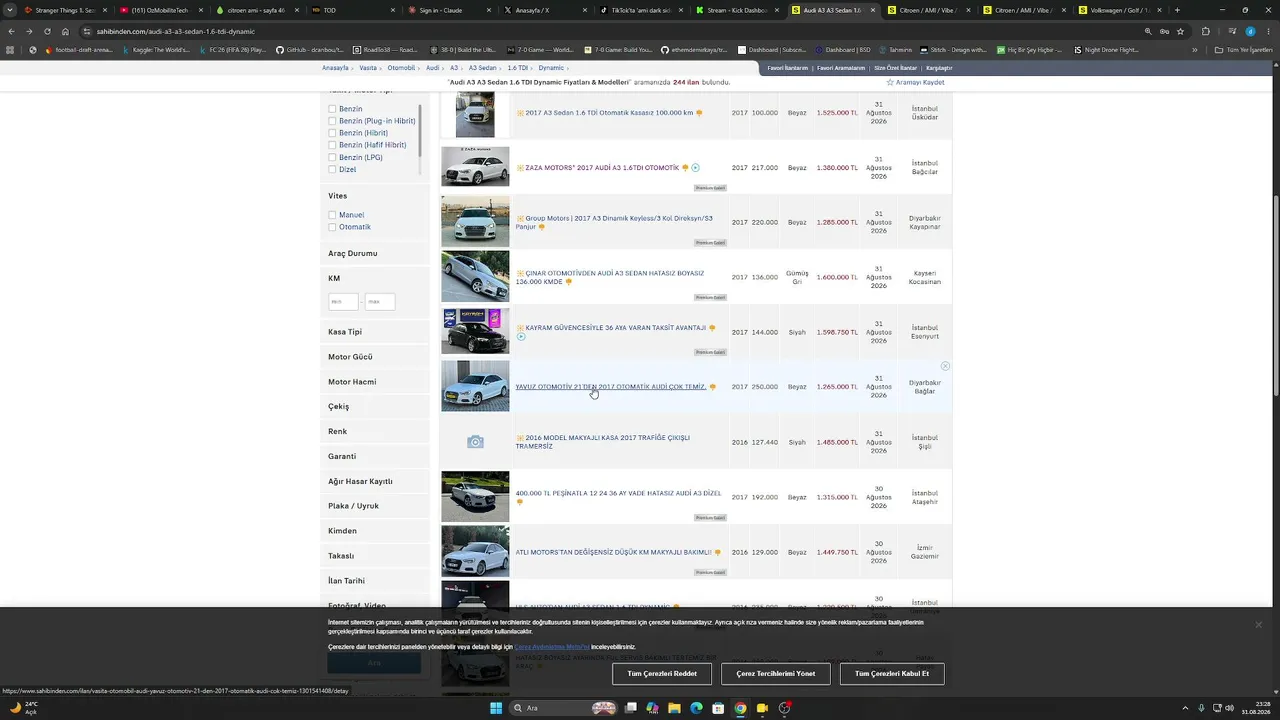This screenshot has height=720, width=1280.
Task: Click the video icon on KAYRAM listing
Action: coord(521,337)
